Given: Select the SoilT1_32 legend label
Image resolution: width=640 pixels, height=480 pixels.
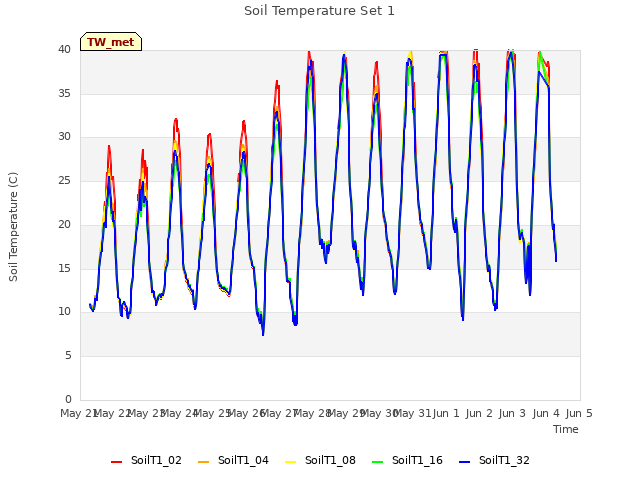Looking at the screenshot, I should [x=504, y=460].
